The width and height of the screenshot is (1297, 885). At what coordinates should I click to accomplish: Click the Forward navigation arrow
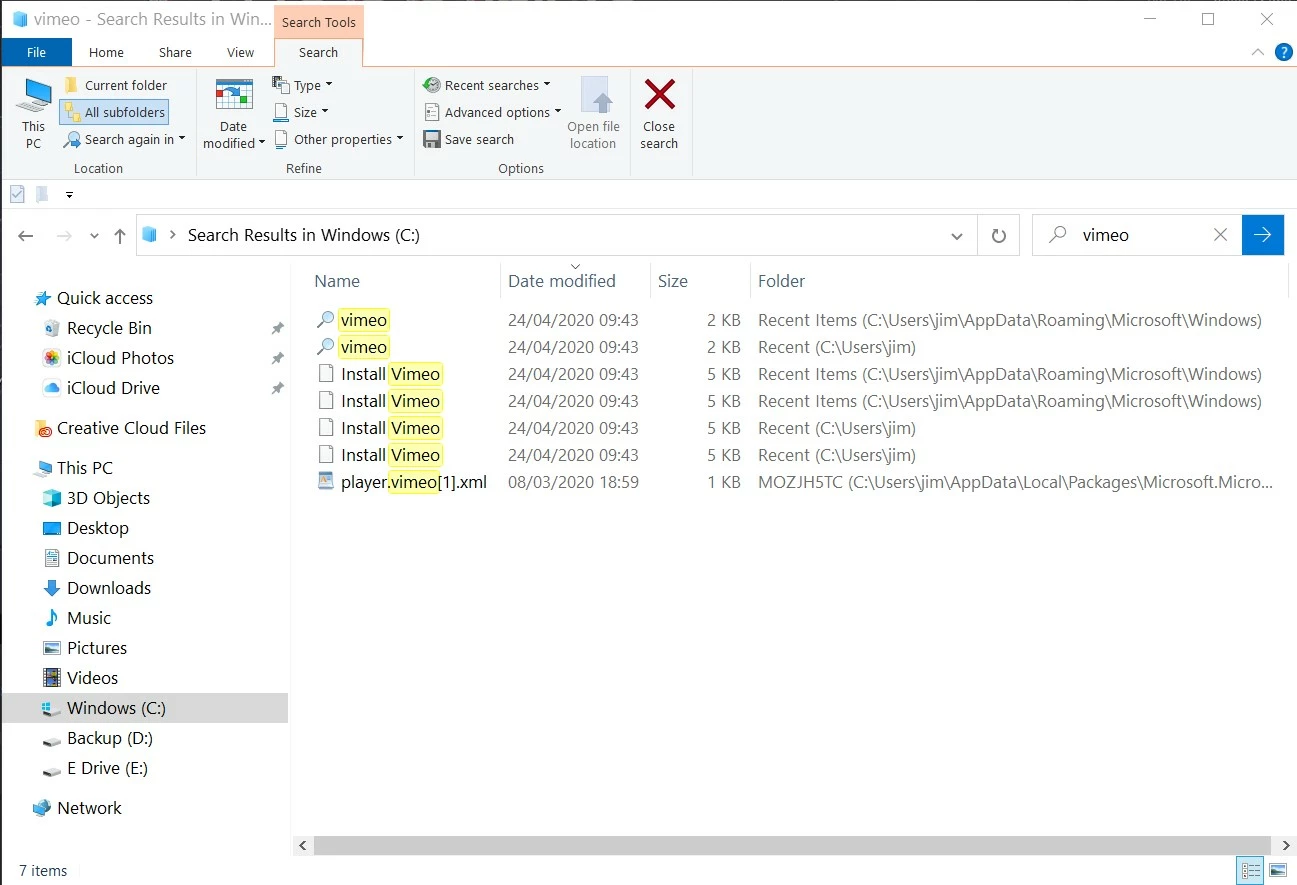click(64, 236)
